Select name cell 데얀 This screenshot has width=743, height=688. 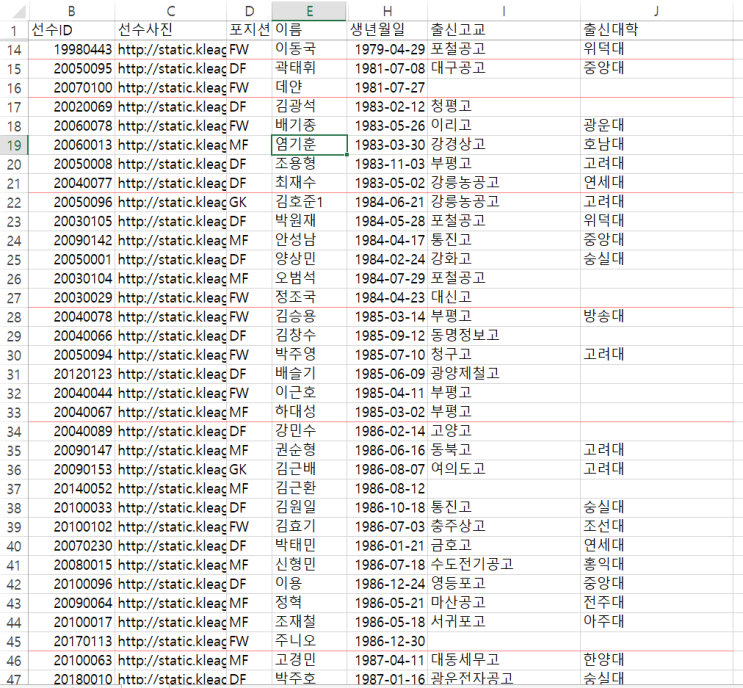(x=309, y=88)
